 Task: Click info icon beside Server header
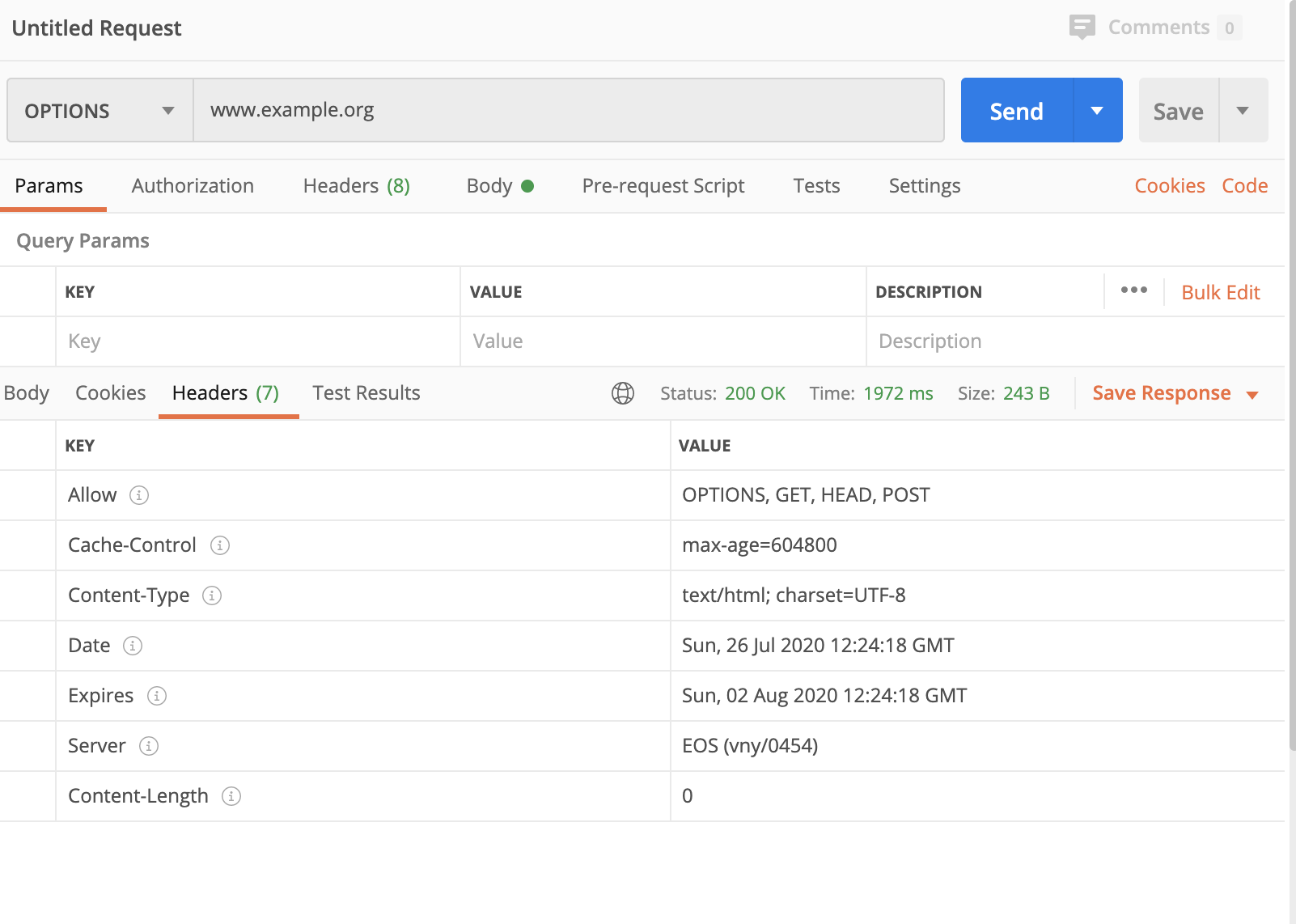pos(149,746)
